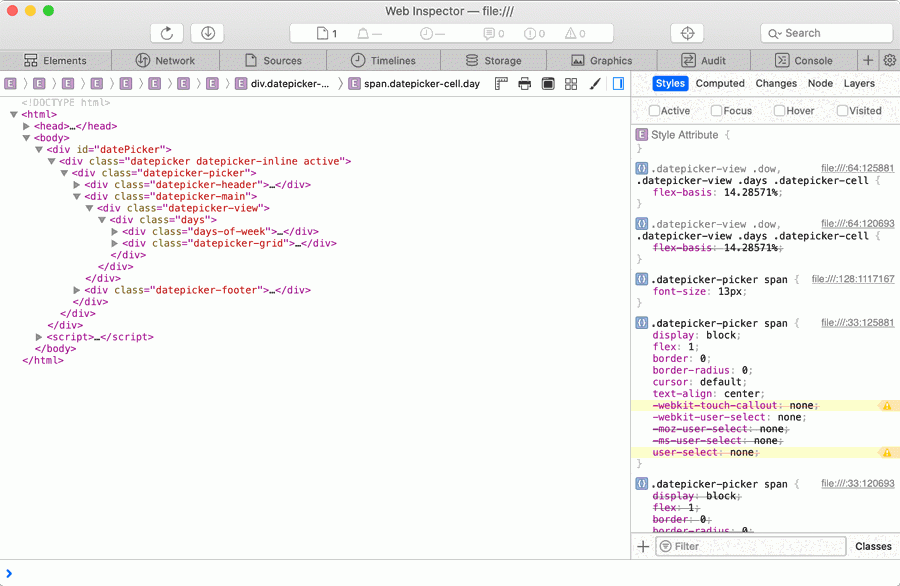This screenshot has height=586, width=900.
Task: Expand the datepicker-grid div
Action: [x=115, y=243]
